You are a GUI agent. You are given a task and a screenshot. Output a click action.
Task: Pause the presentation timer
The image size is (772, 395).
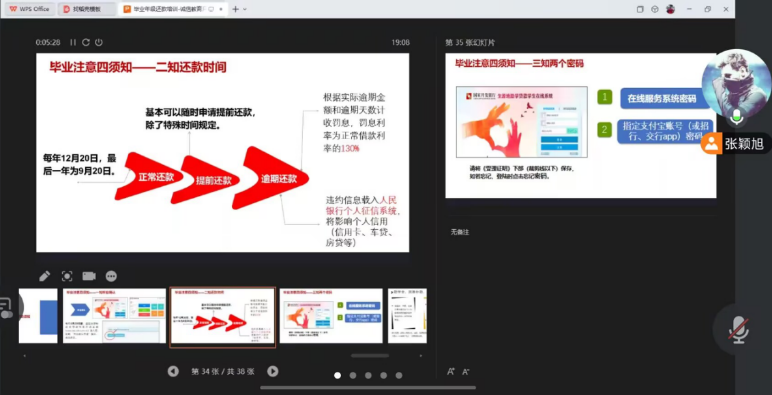(73, 42)
